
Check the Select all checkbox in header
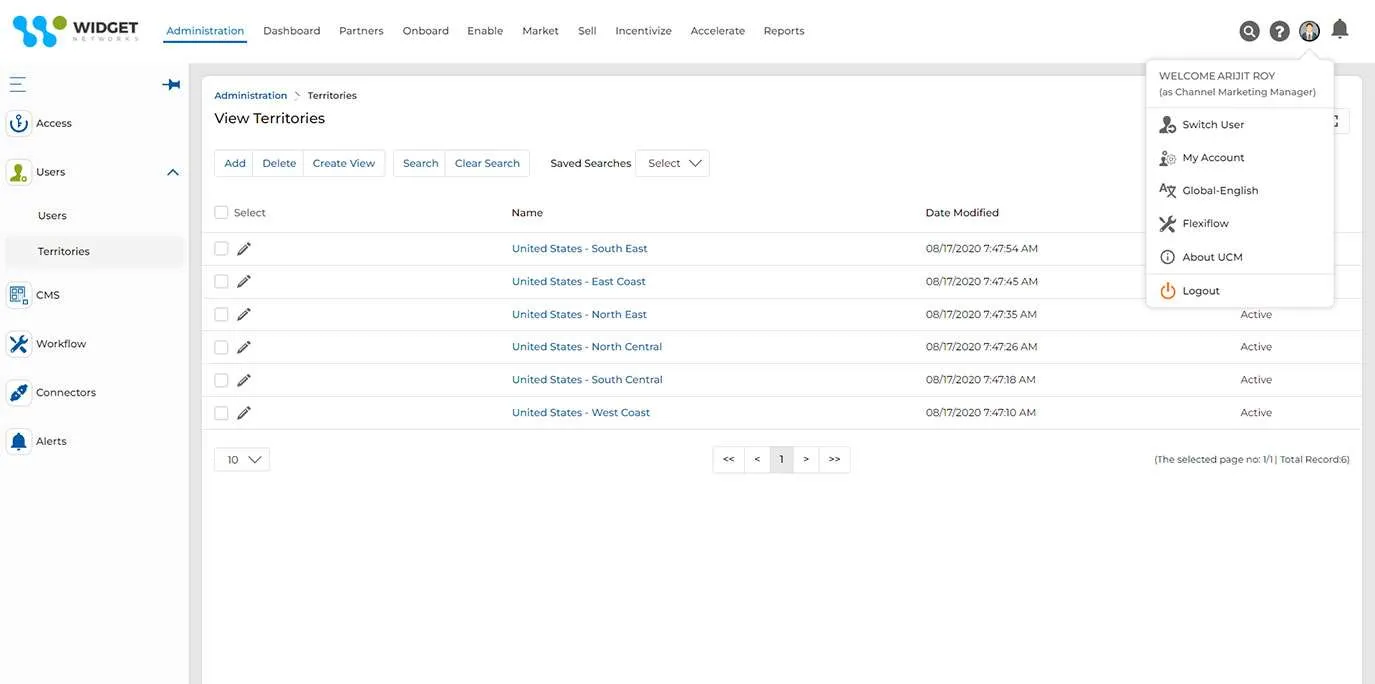pos(221,213)
